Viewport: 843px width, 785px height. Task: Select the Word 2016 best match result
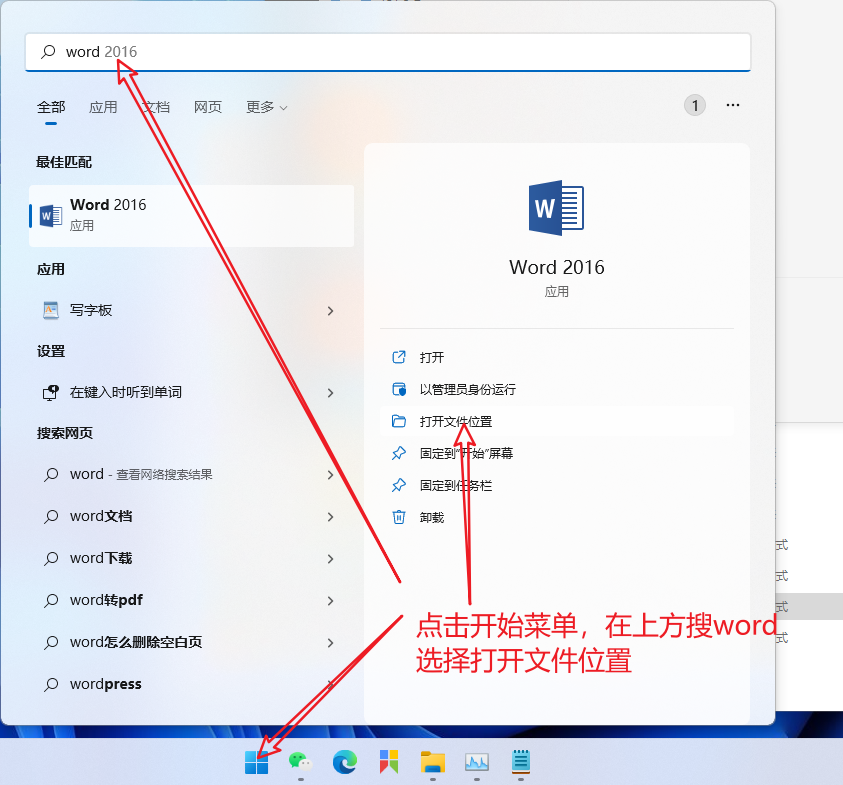pos(191,215)
